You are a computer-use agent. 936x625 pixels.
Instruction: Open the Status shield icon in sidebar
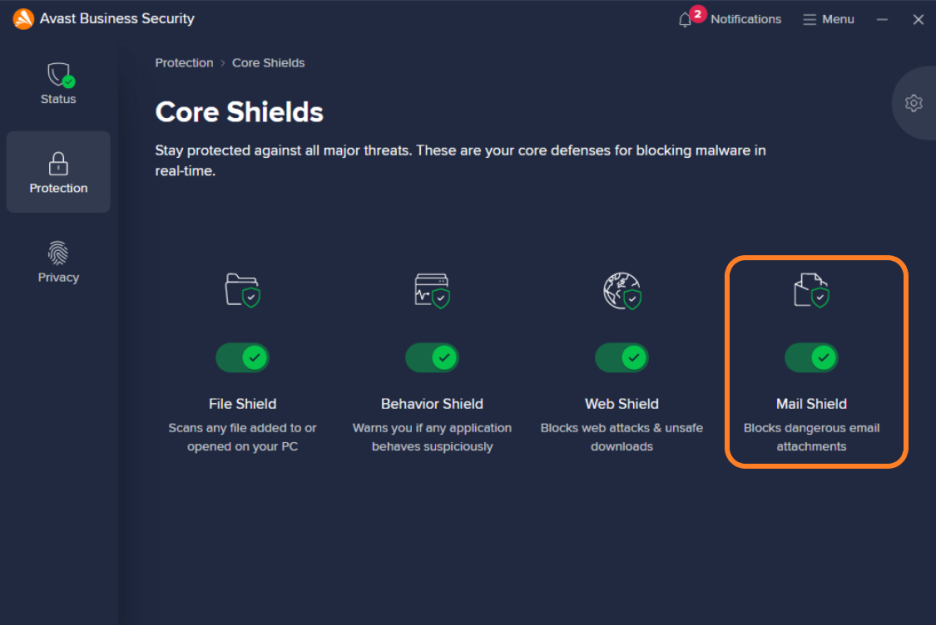pos(60,75)
